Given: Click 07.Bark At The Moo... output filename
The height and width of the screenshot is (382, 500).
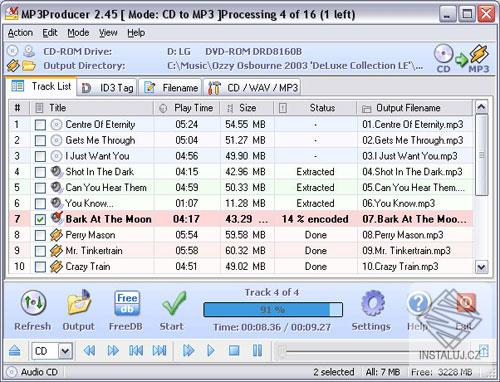Looking at the screenshot, I should (x=414, y=219).
